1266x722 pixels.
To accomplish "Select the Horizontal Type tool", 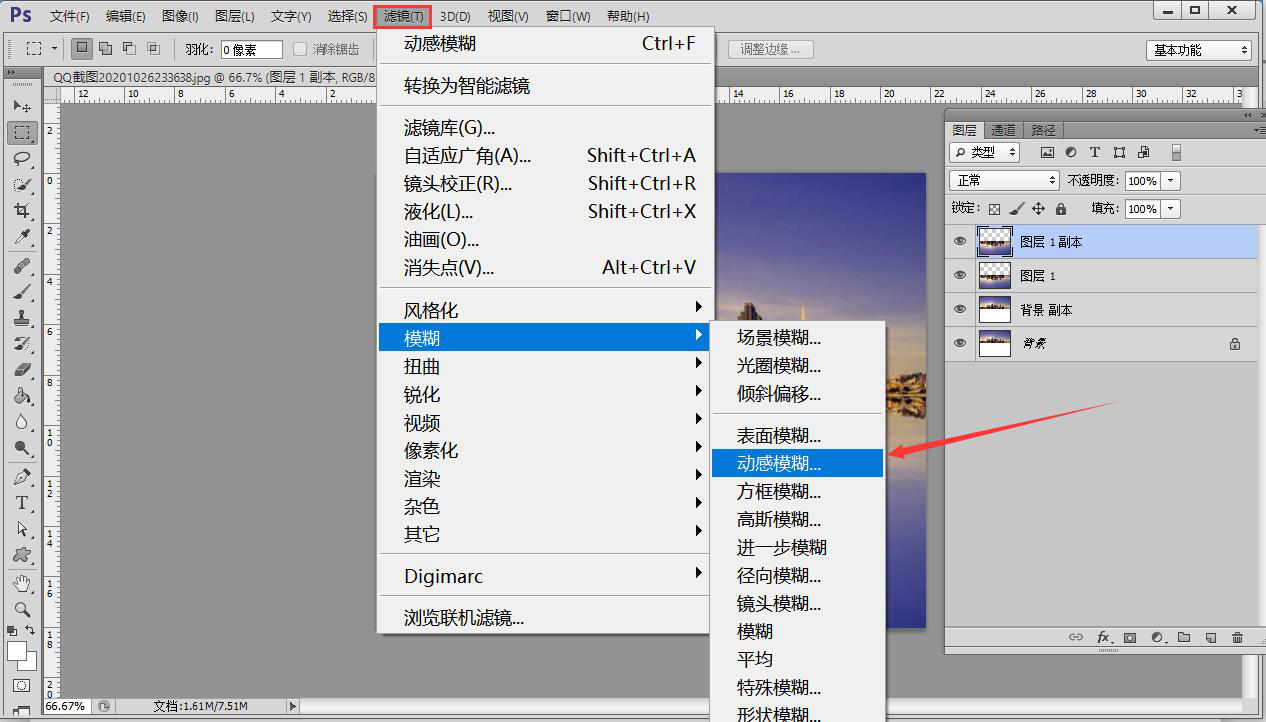I will click(22, 503).
